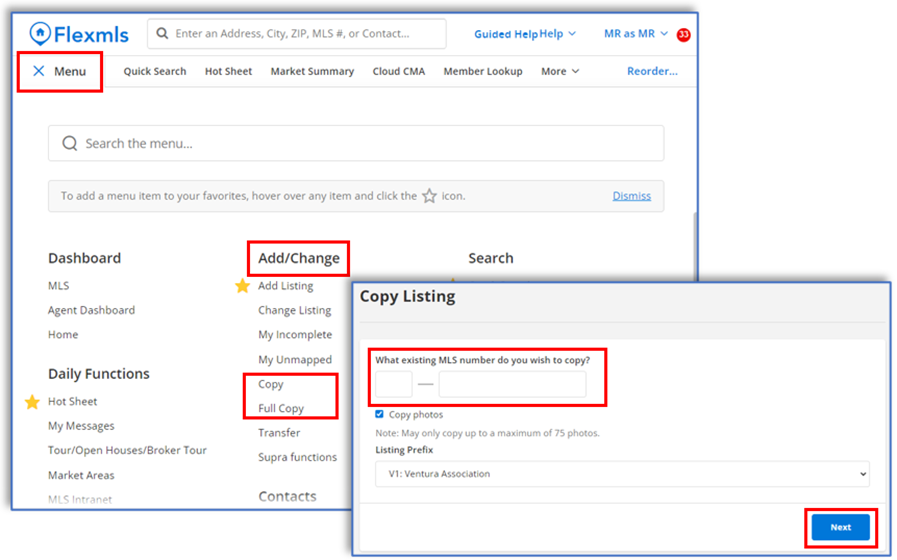Viewport: 897px width, 560px height.
Task: Open Member Lookup
Action: pos(483,72)
